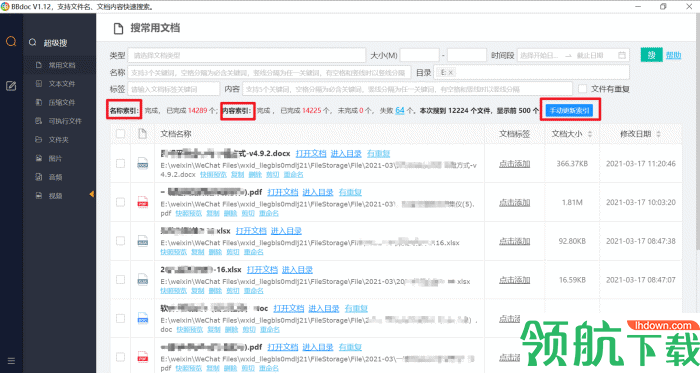This screenshot has height=373, width=700.
Task: Select the 音频 audio category icon
Action: 39,177
